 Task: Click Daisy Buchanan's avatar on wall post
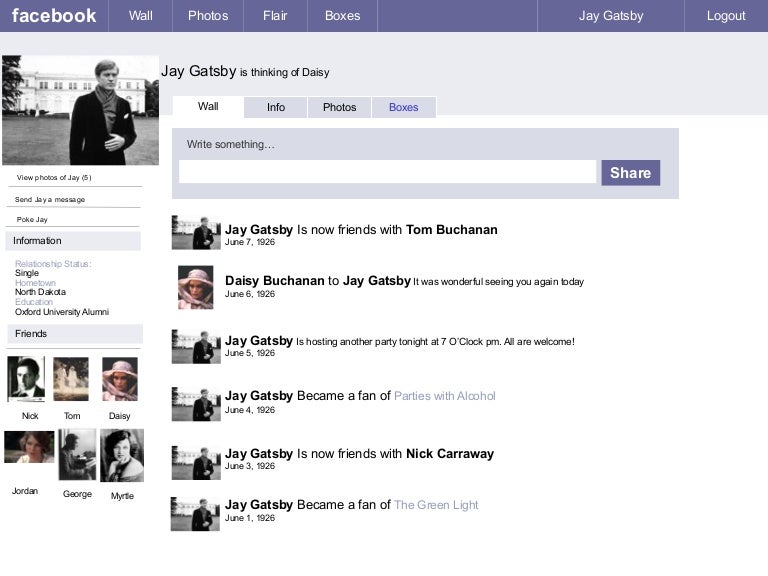pyautogui.click(x=196, y=287)
